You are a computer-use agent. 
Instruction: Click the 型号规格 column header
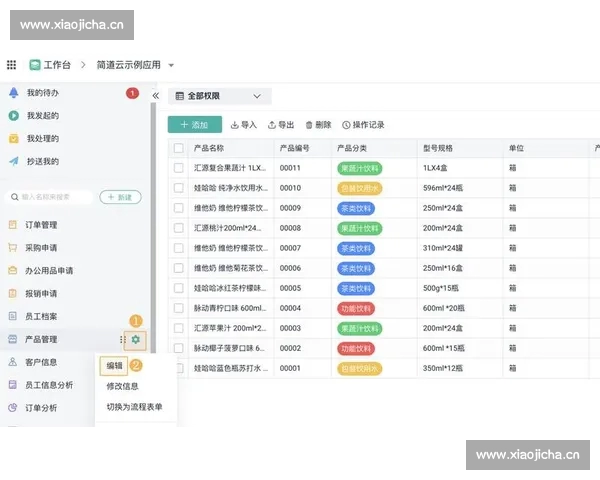click(x=438, y=148)
